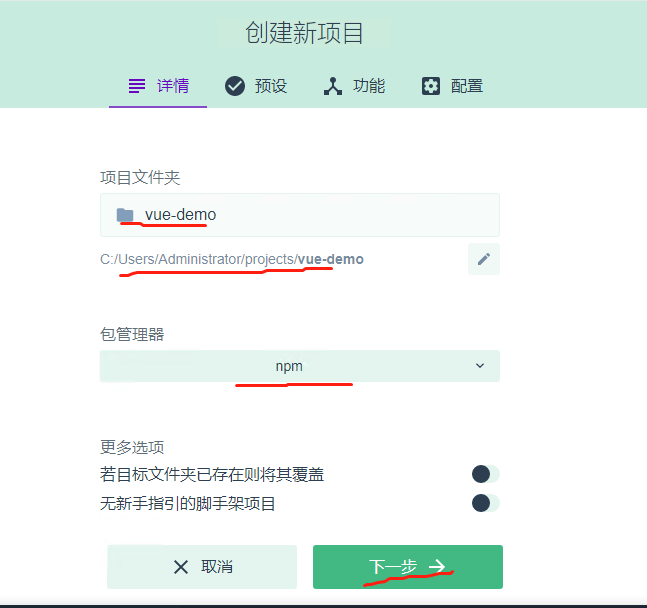Click the 项目文件夹 label
The height and width of the screenshot is (608, 647).
140,177
